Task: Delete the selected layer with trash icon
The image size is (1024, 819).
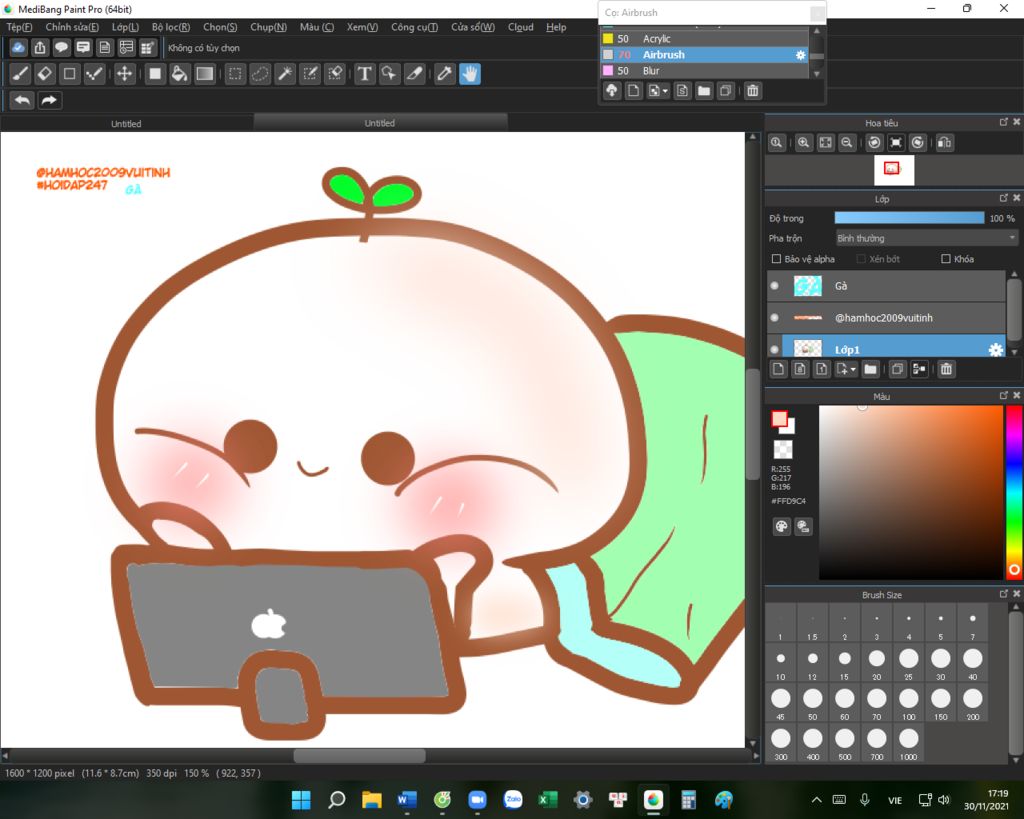Action: [946, 369]
